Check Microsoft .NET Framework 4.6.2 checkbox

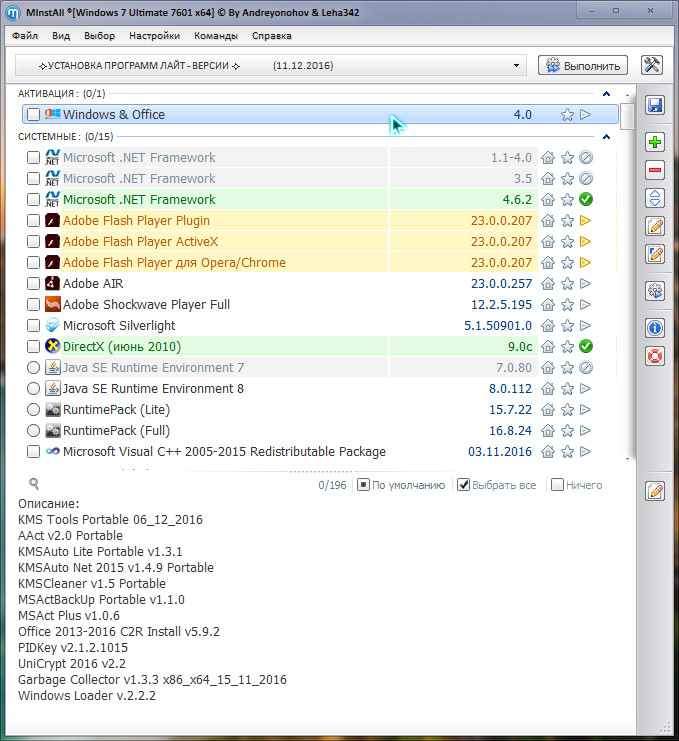point(34,199)
